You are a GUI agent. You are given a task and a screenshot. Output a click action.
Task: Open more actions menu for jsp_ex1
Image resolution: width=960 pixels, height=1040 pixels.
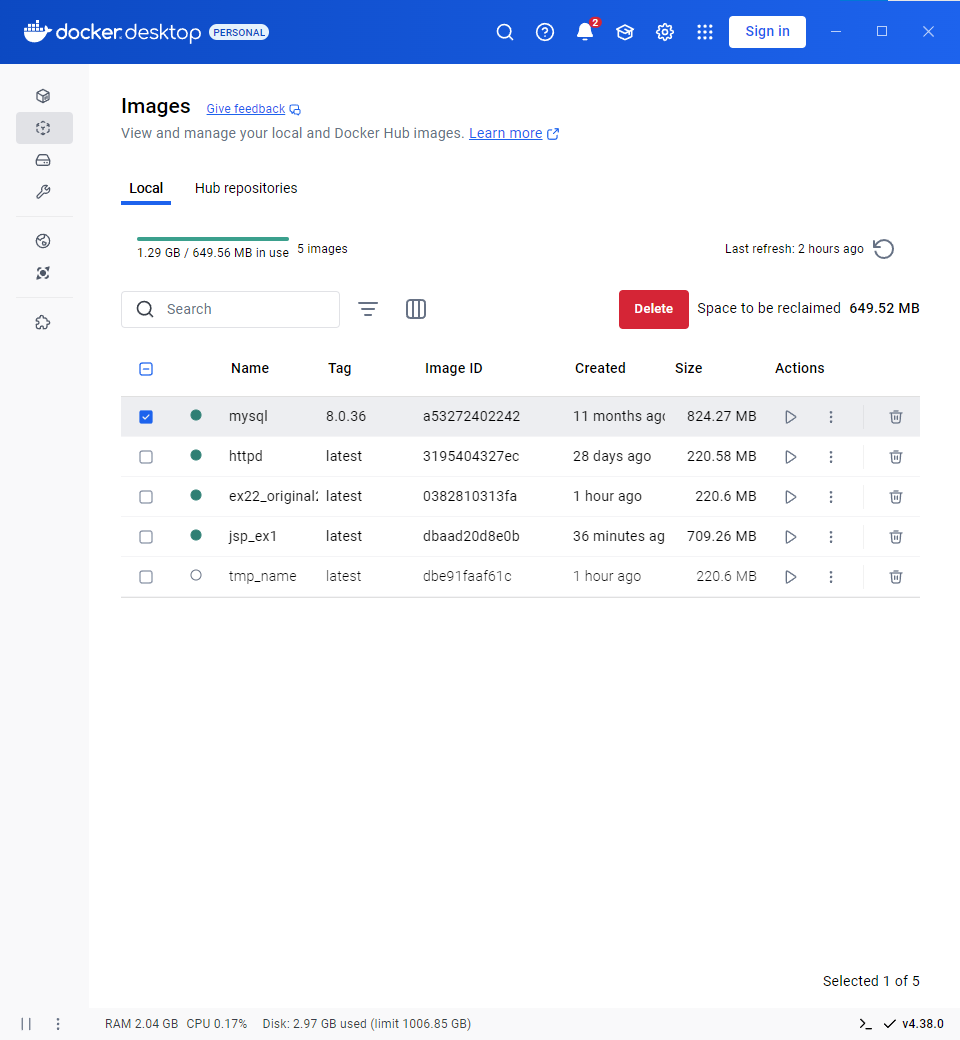click(831, 537)
